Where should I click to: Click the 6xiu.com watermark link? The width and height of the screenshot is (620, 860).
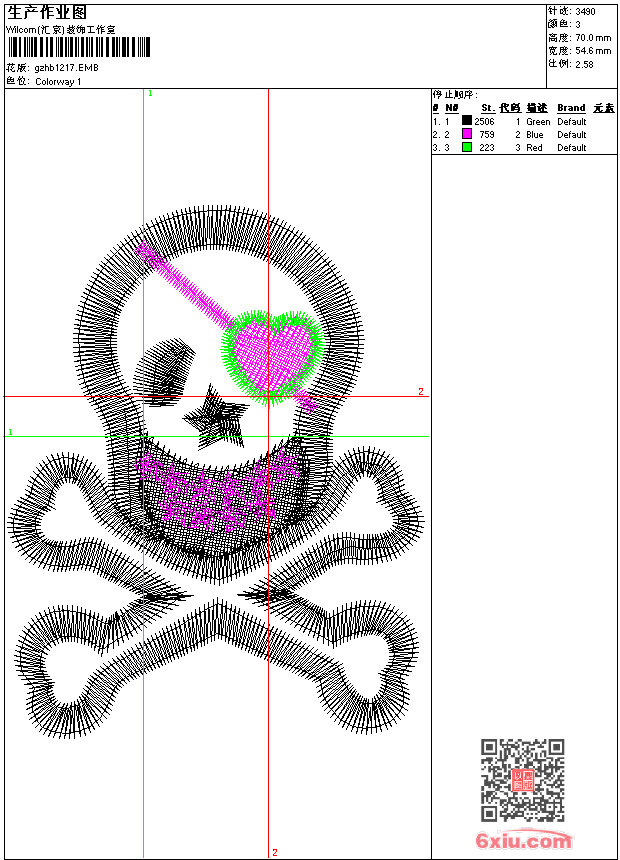click(x=524, y=841)
